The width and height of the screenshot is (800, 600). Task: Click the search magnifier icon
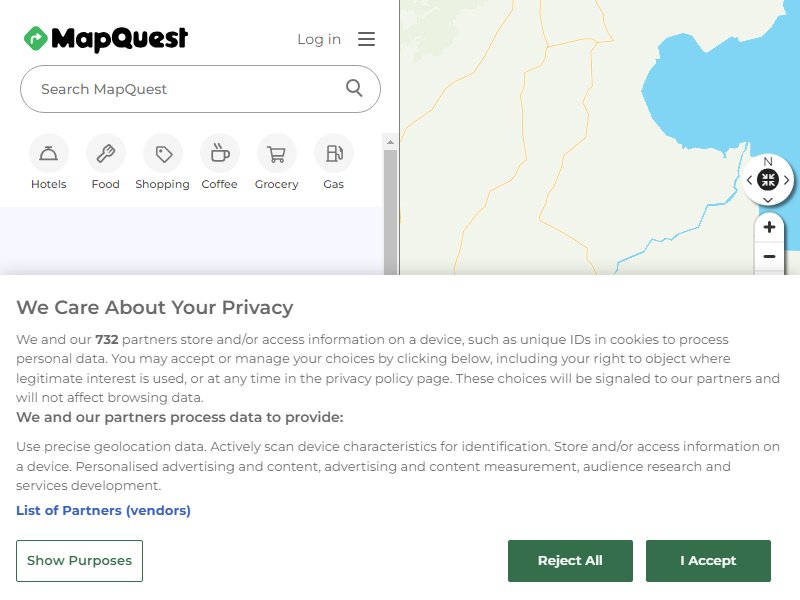(354, 88)
